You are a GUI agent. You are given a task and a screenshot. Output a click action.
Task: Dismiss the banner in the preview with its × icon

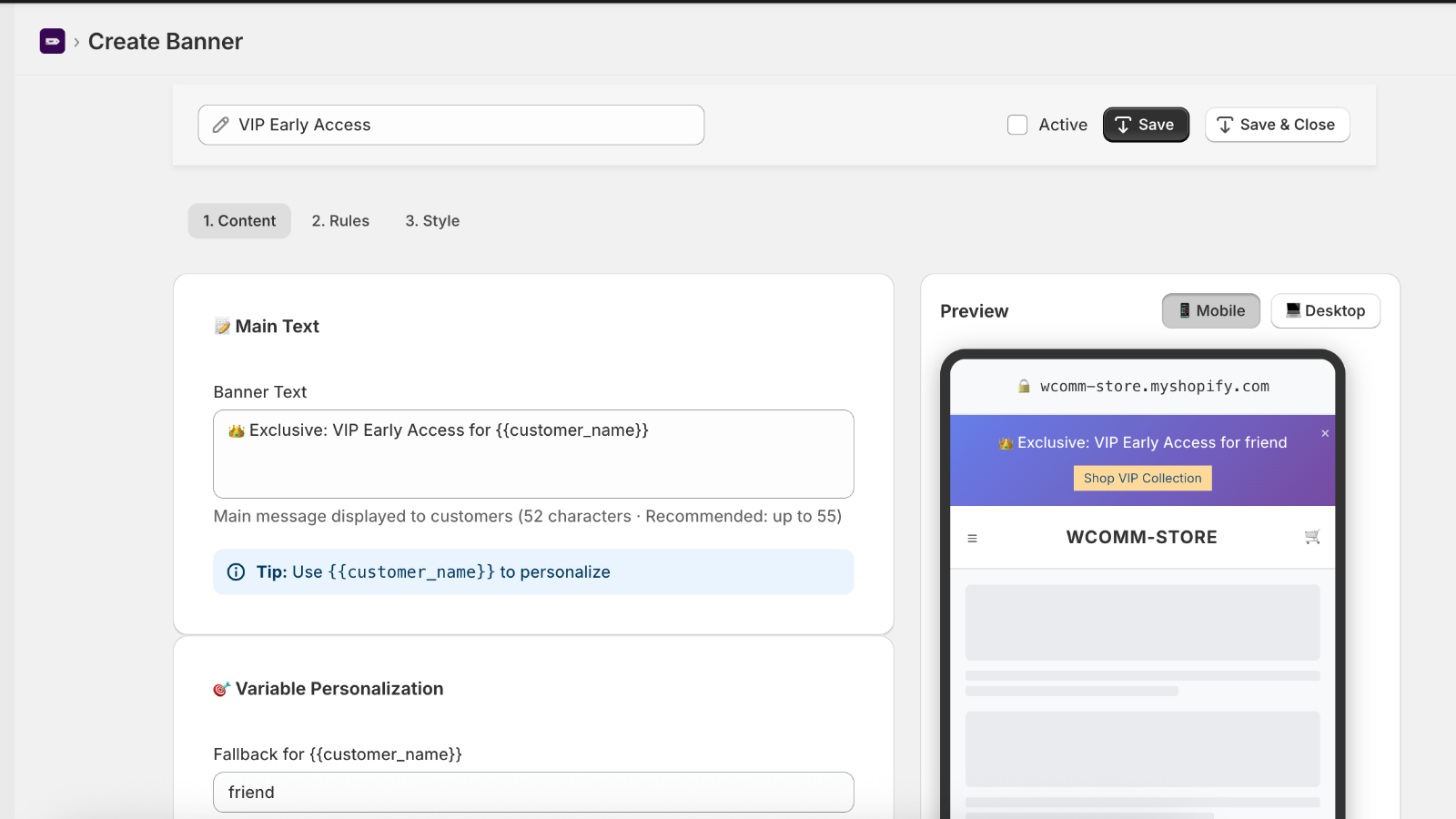[x=1325, y=433]
